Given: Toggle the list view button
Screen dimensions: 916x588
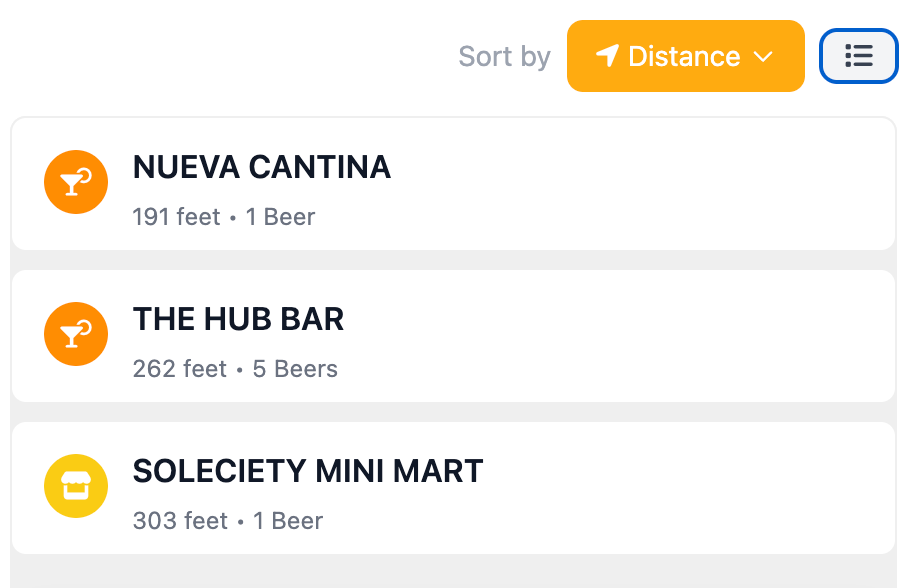Looking at the screenshot, I should click(x=858, y=56).
